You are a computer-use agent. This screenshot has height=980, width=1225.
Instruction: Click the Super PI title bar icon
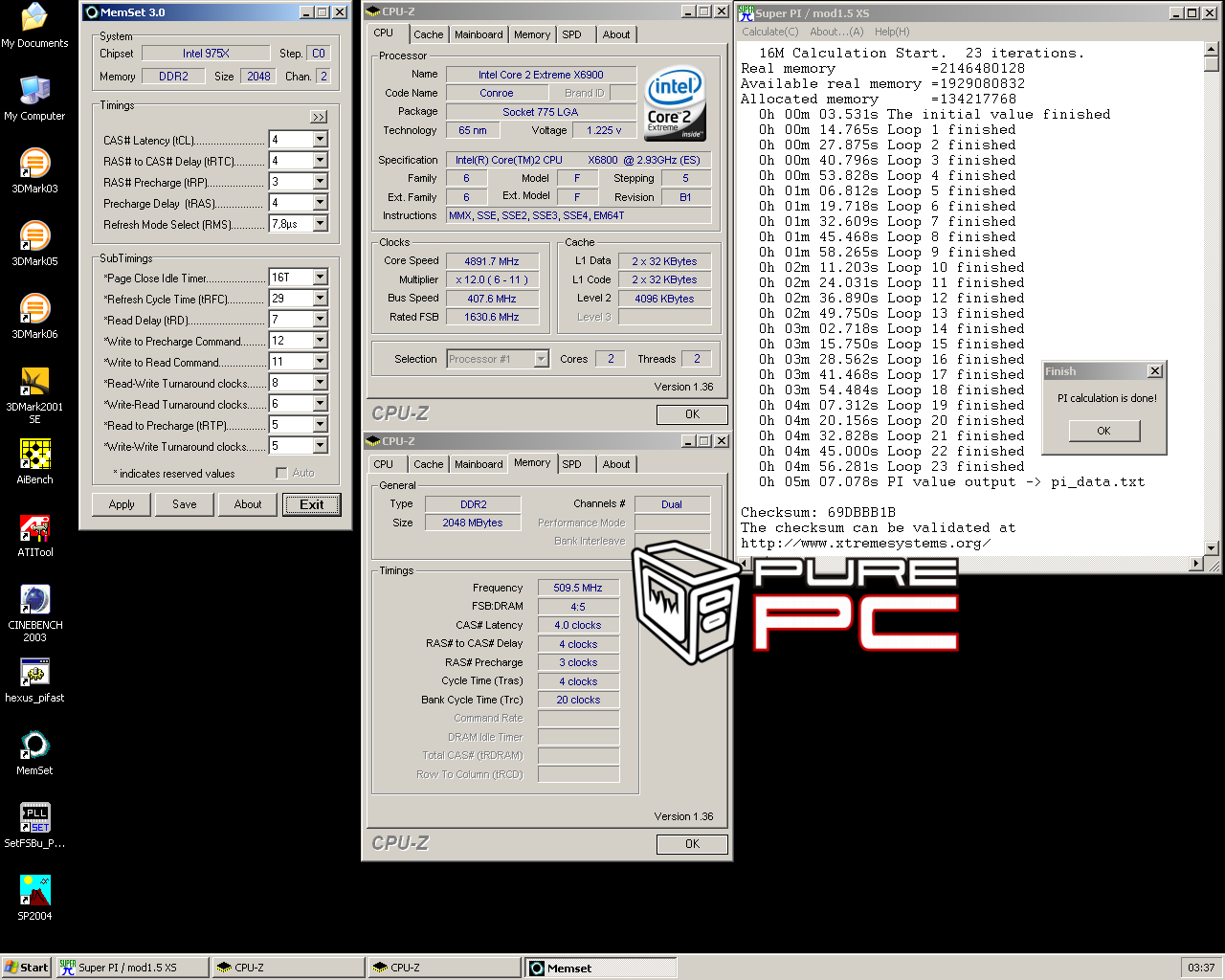pyautogui.click(x=746, y=12)
